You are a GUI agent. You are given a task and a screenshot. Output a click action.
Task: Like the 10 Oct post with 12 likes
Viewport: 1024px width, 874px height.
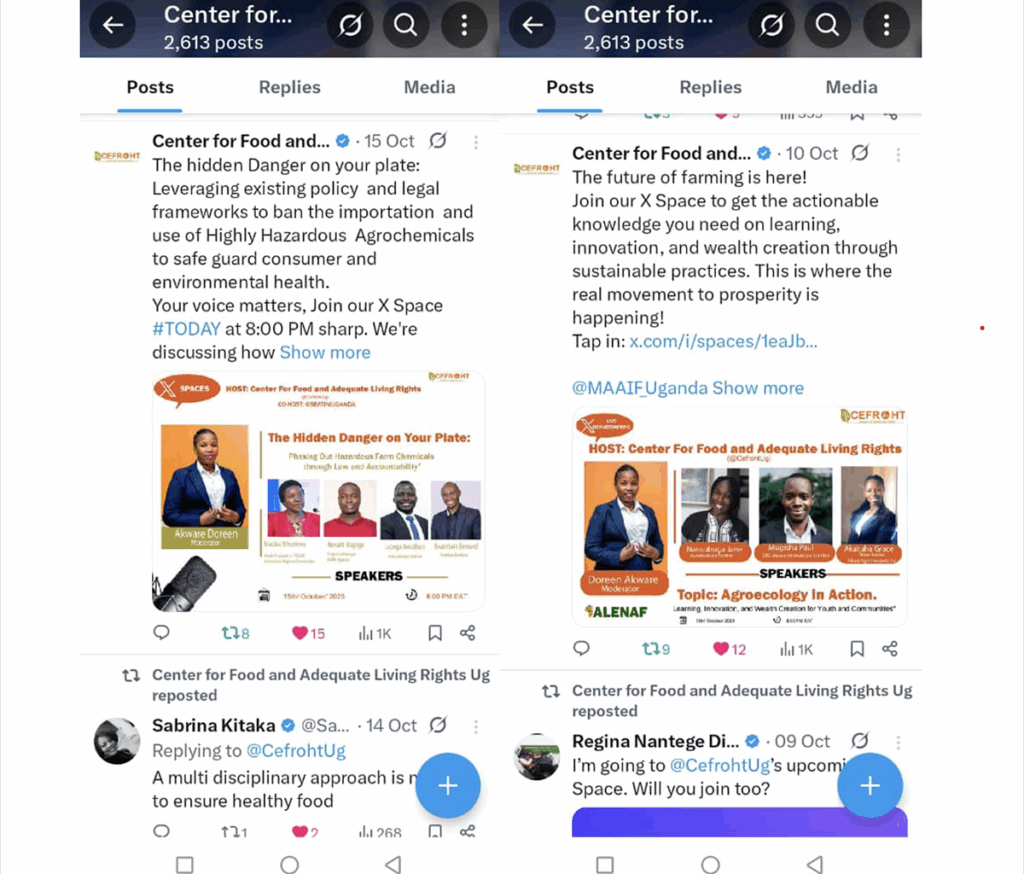point(729,649)
